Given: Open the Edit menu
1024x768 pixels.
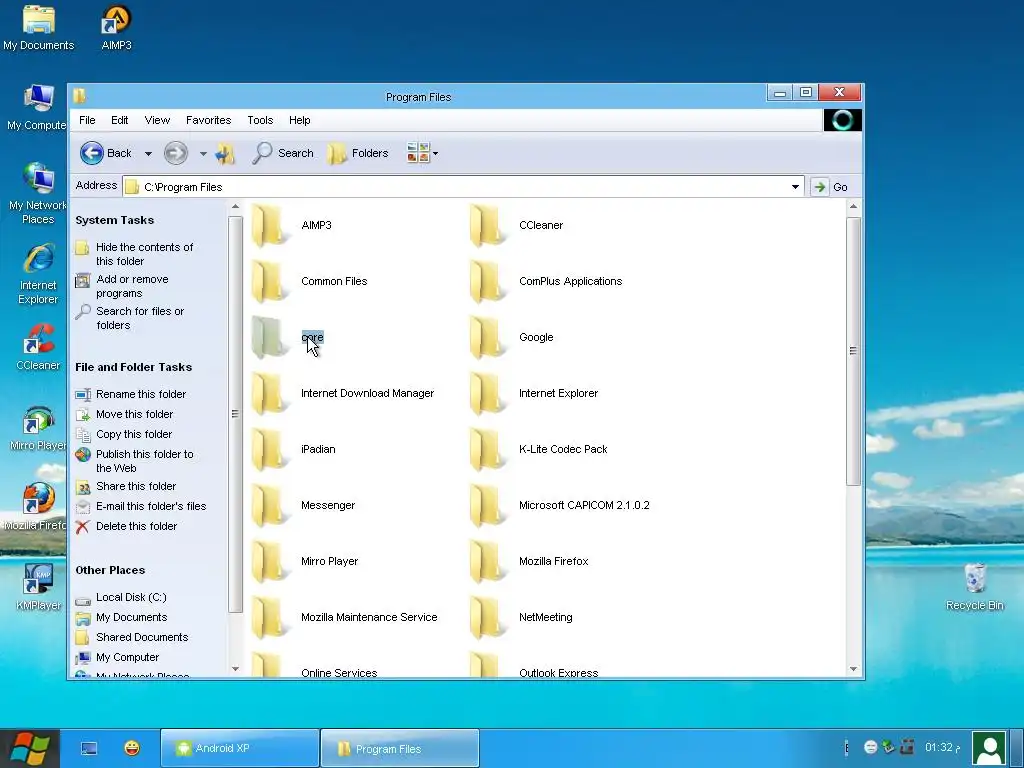Looking at the screenshot, I should pos(120,120).
